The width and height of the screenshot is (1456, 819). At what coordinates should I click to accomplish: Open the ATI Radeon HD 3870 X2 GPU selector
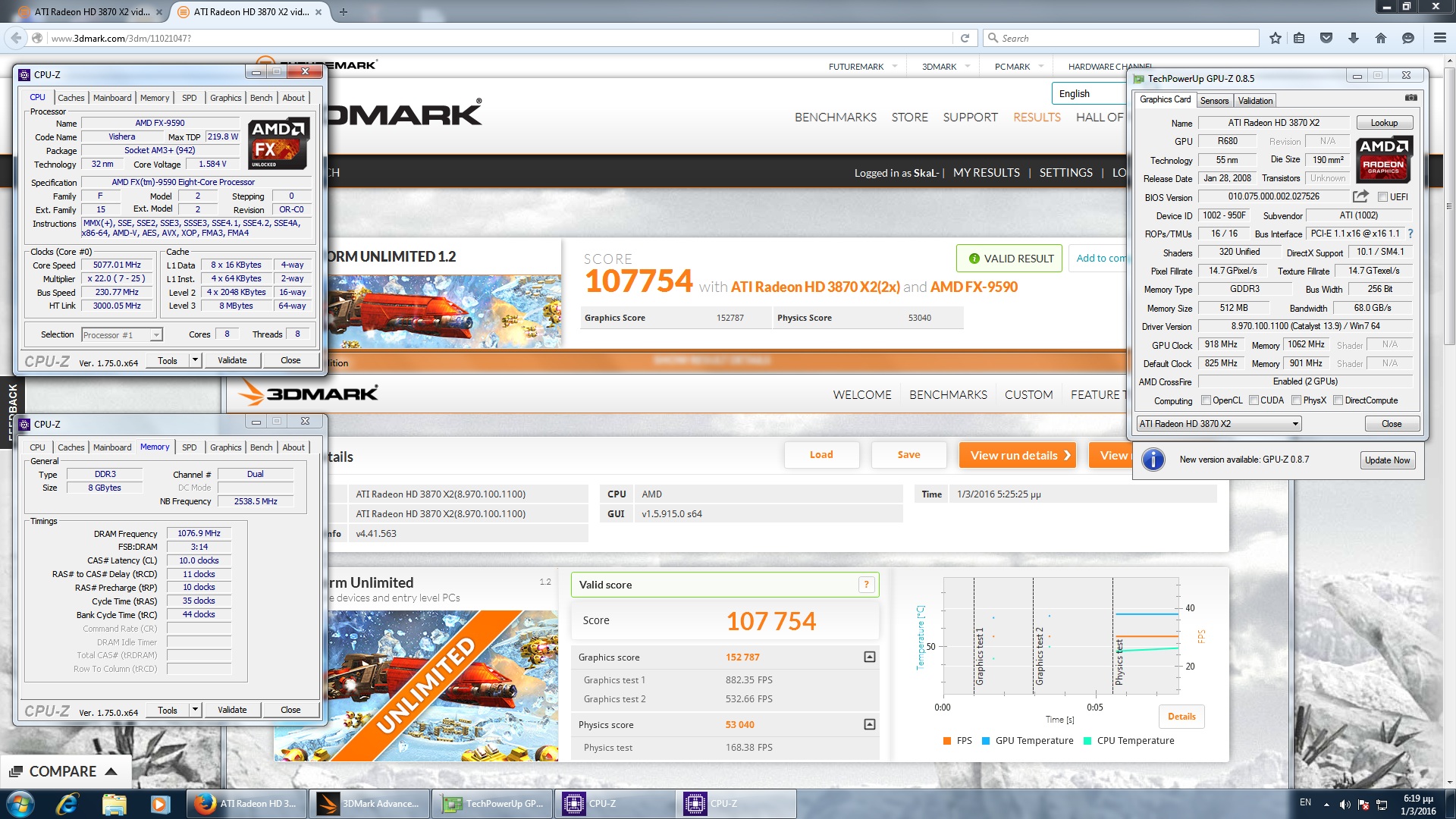pos(1219,424)
